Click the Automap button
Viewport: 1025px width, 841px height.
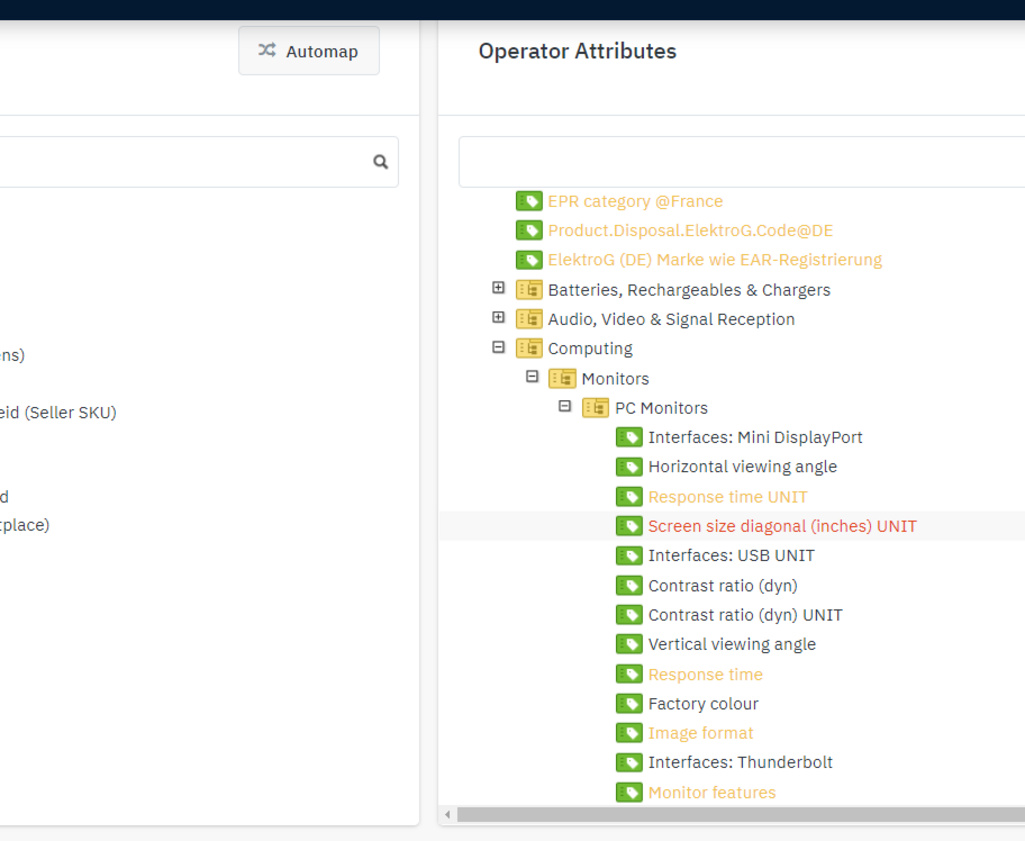coord(309,51)
